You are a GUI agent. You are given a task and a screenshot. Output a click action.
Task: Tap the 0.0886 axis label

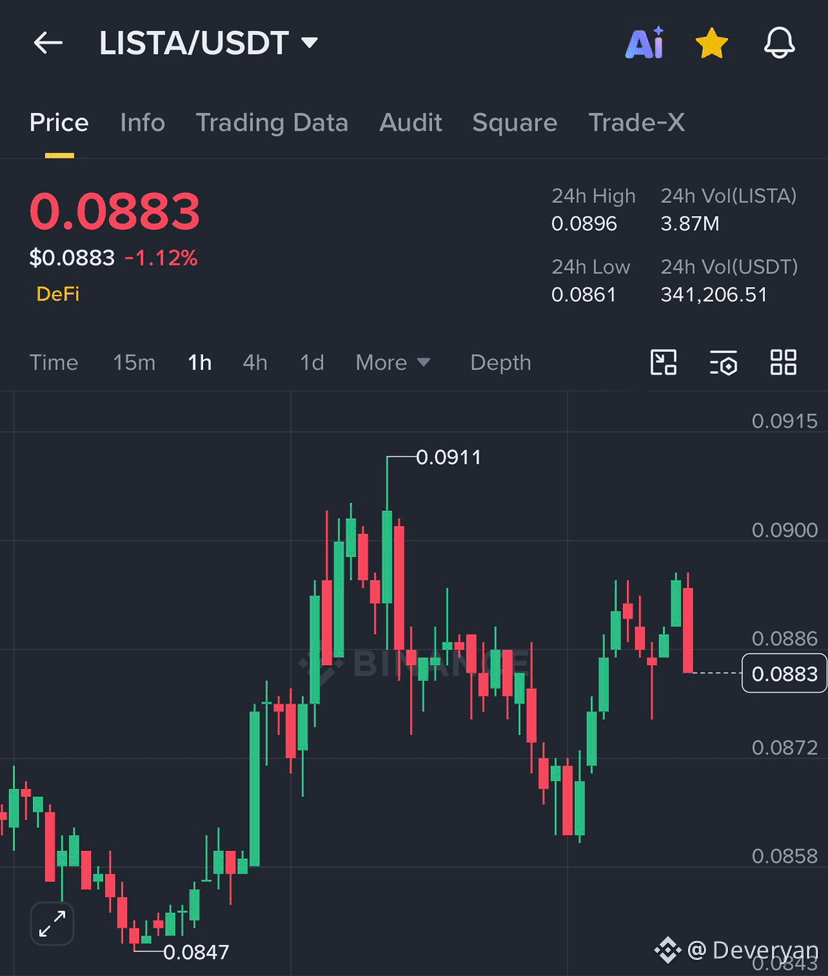pos(784,639)
